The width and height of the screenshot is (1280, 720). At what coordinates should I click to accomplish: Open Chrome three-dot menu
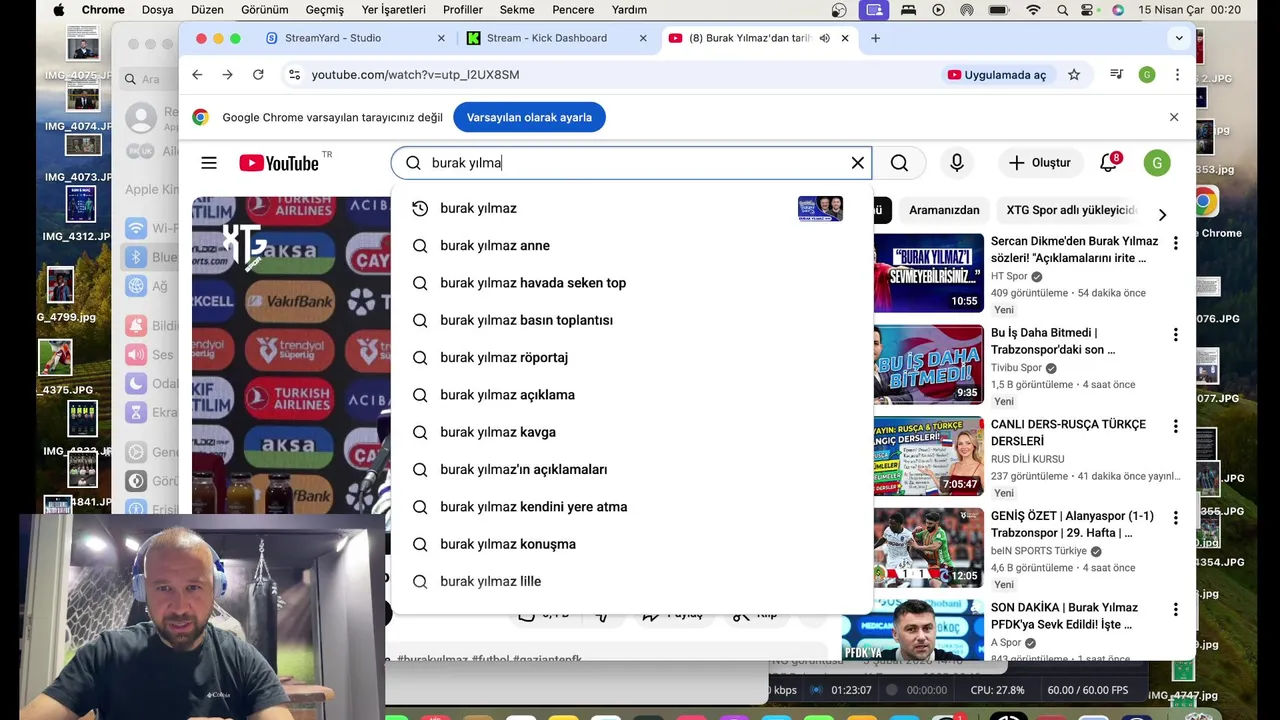pyautogui.click(x=1177, y=75)
